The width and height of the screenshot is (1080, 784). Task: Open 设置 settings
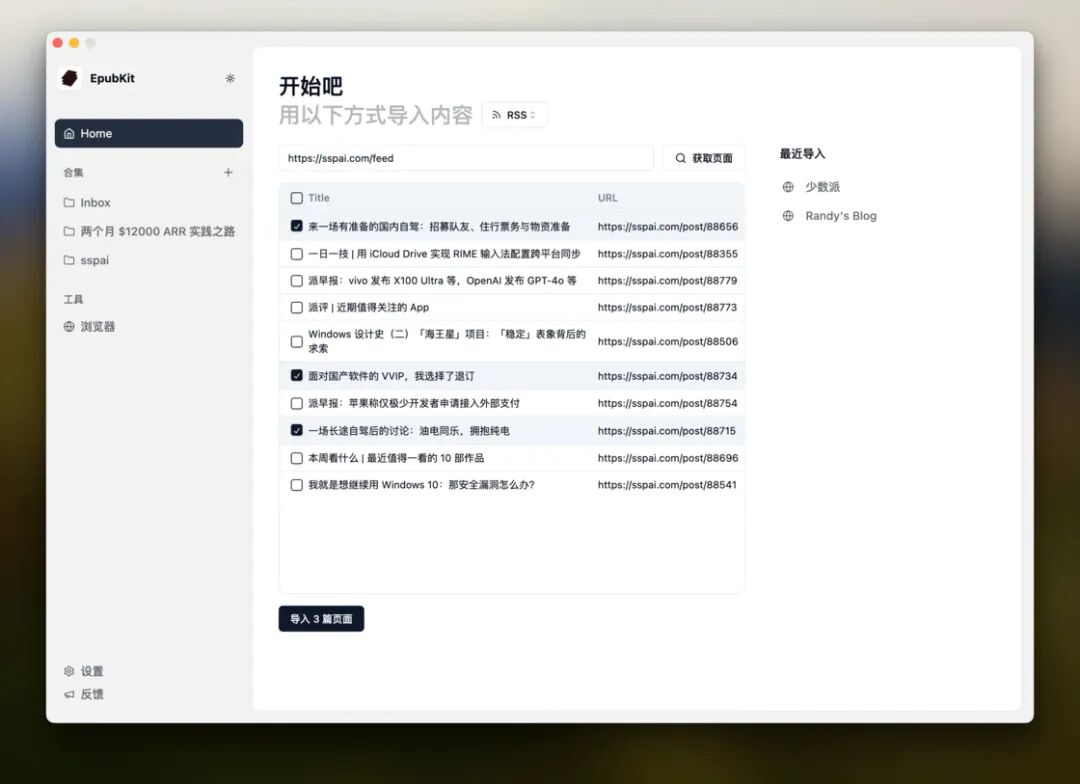tap(83, 671)
